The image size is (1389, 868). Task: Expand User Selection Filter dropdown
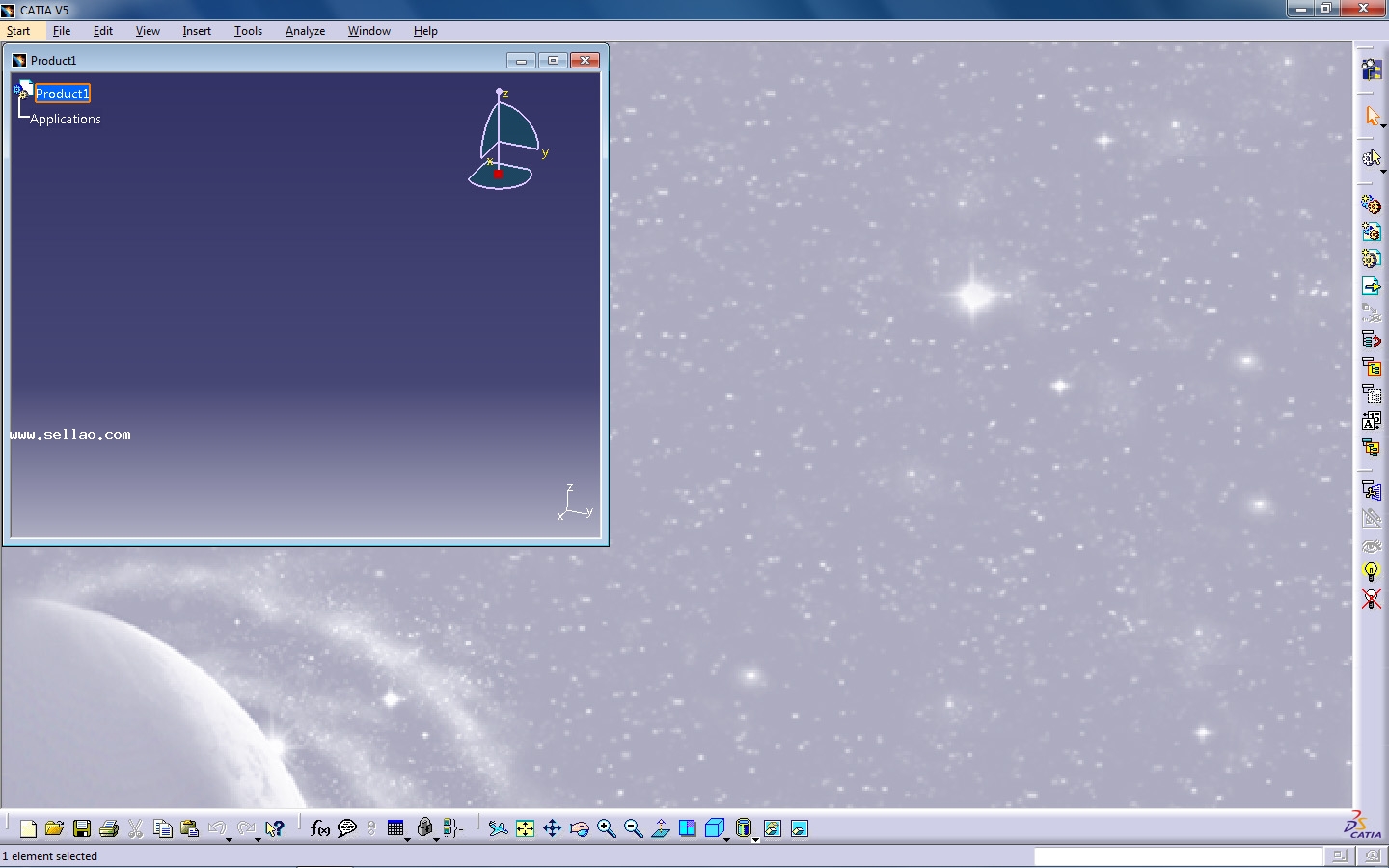click(1383, 171)
